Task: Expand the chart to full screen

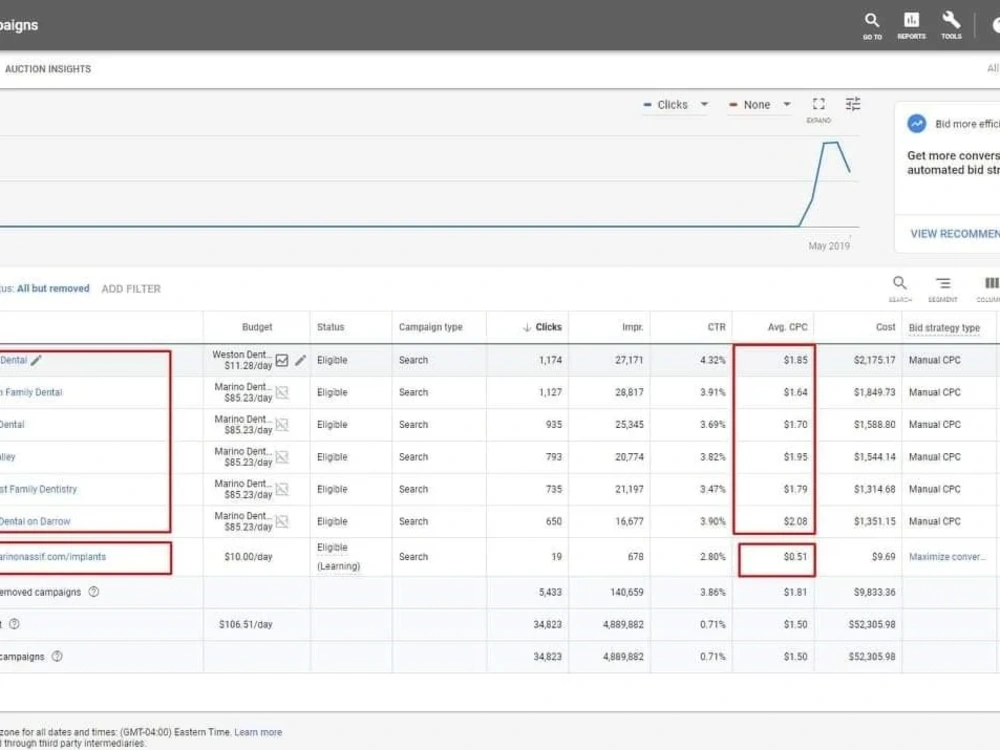Action: (819, 104)
